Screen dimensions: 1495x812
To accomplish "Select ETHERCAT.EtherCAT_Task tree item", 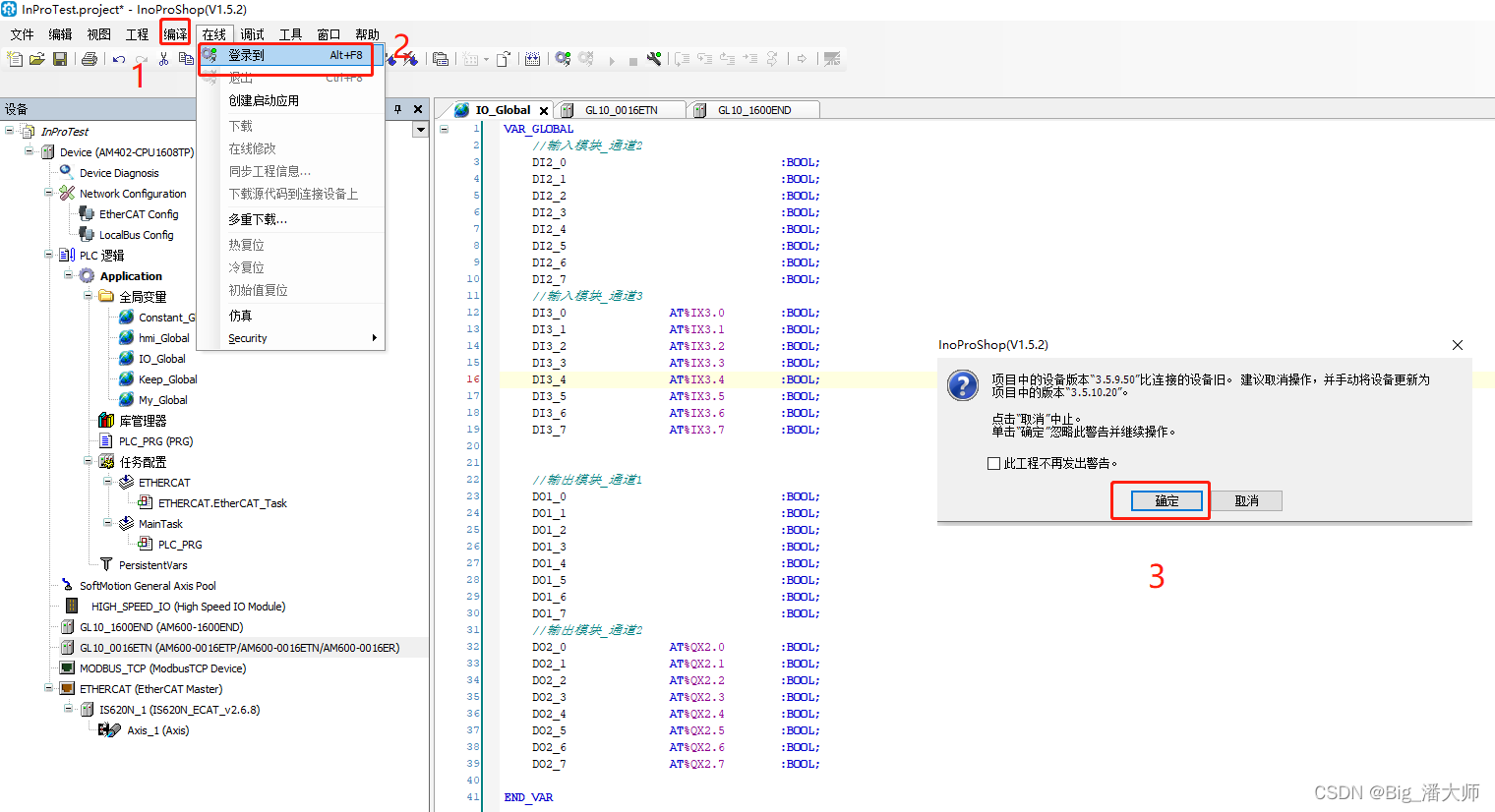I will 222,502.
